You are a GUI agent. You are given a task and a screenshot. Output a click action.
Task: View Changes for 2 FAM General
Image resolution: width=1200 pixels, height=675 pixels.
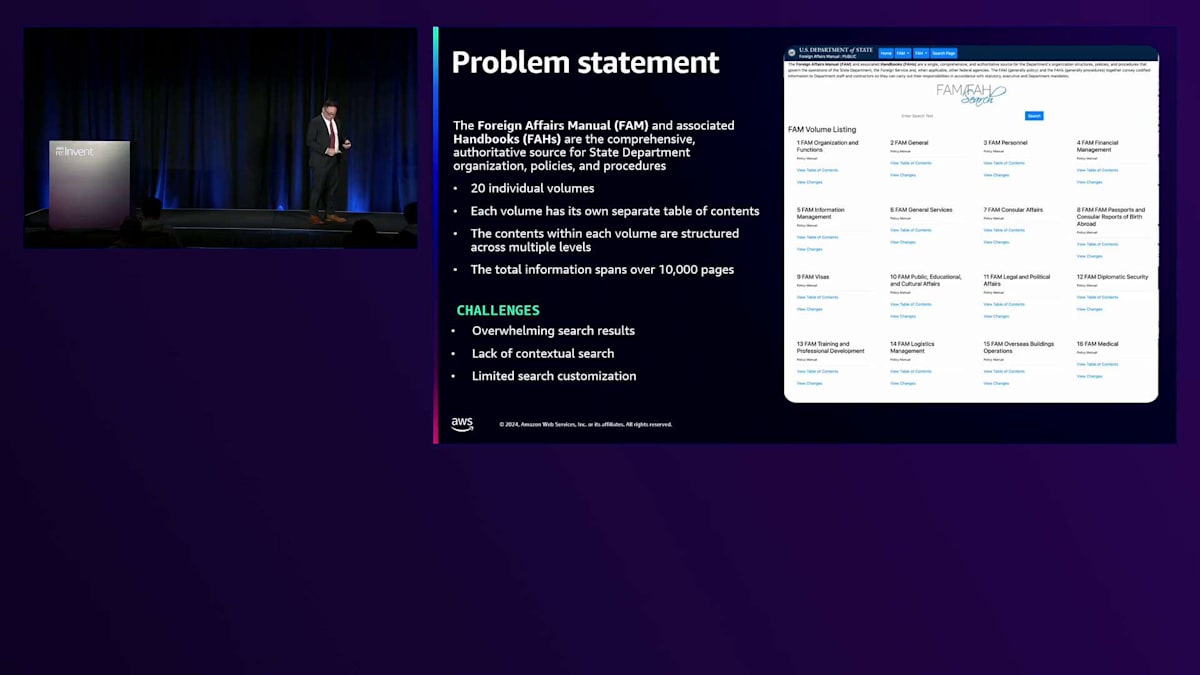pos(902,175)
